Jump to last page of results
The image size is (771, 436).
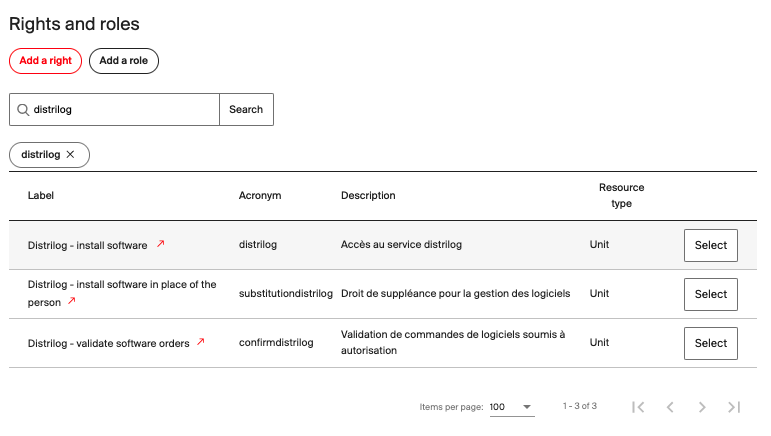pyautogui.click(x=734, y=407)
